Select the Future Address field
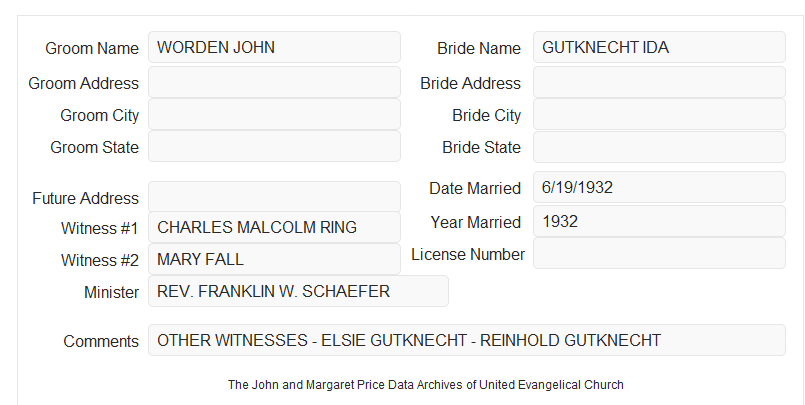This screenshot has width=805, height=405. [274, 197]
